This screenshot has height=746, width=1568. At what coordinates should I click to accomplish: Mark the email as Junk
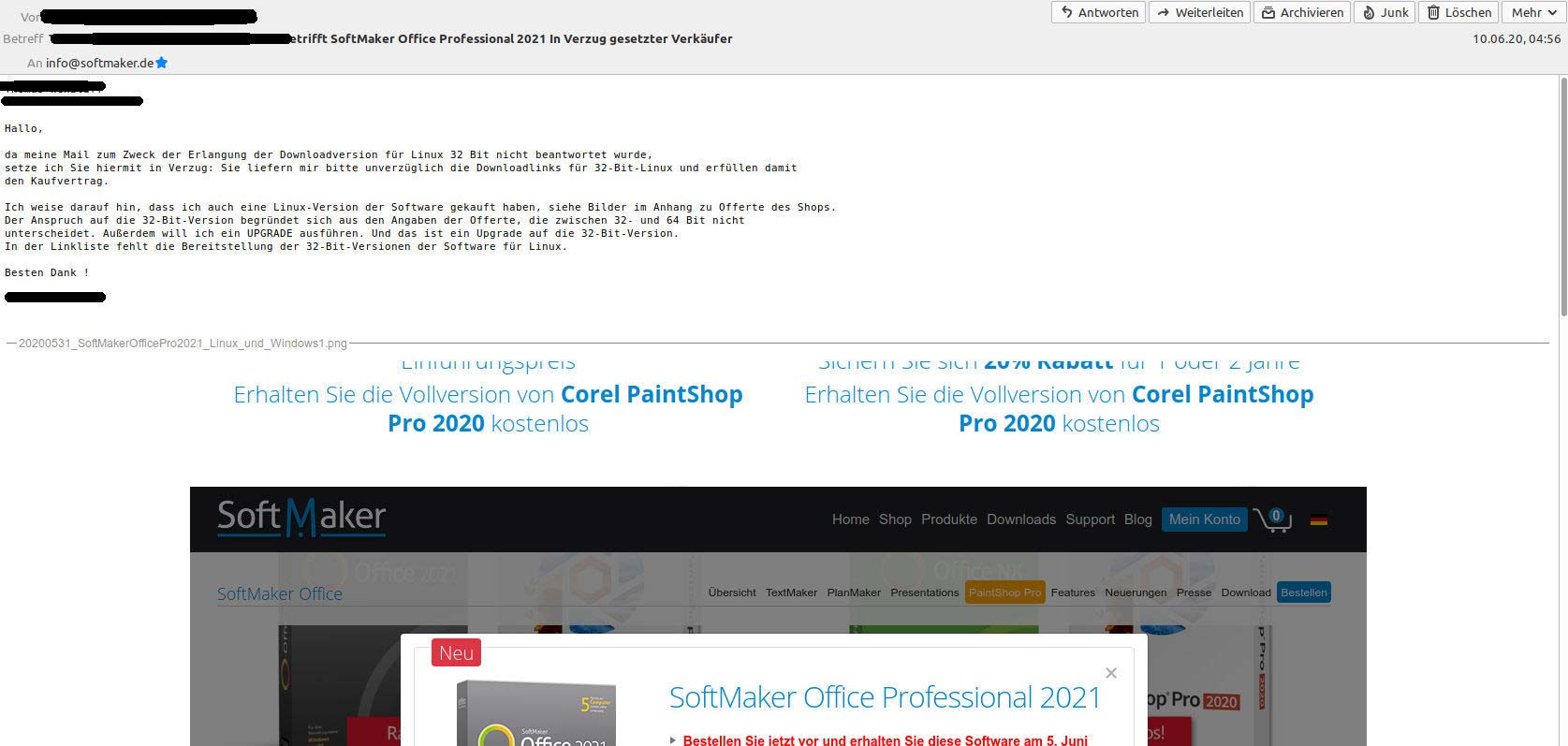pyautogui.click(x=1385, y=12)
